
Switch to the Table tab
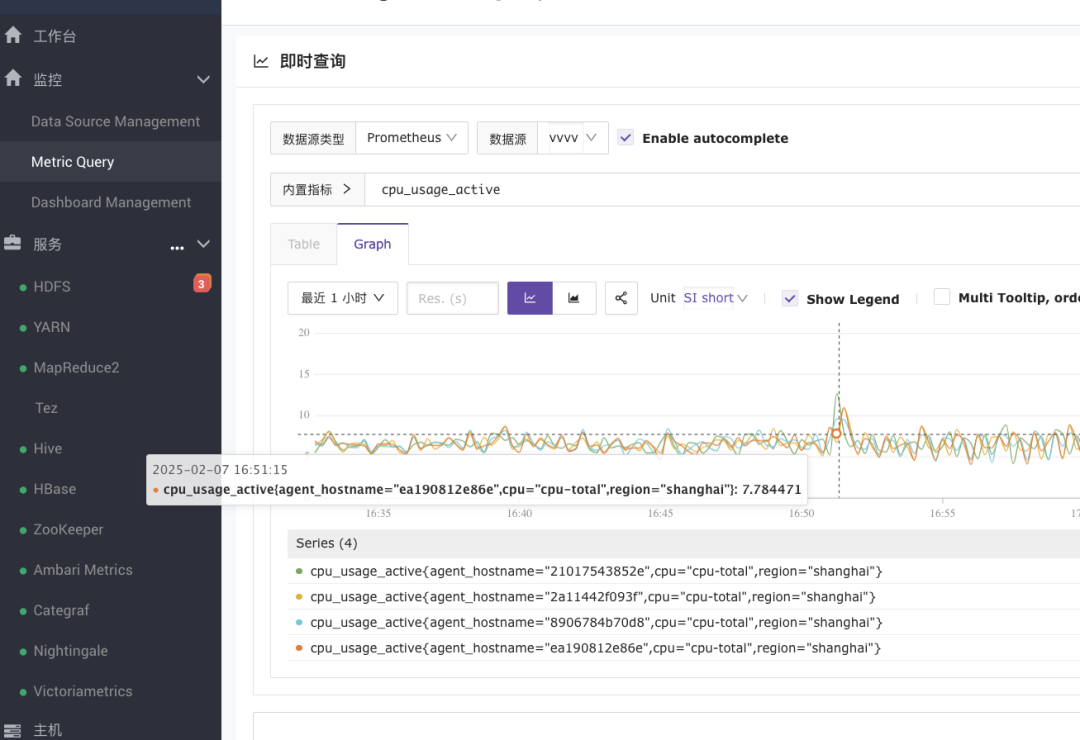(304, 244)
